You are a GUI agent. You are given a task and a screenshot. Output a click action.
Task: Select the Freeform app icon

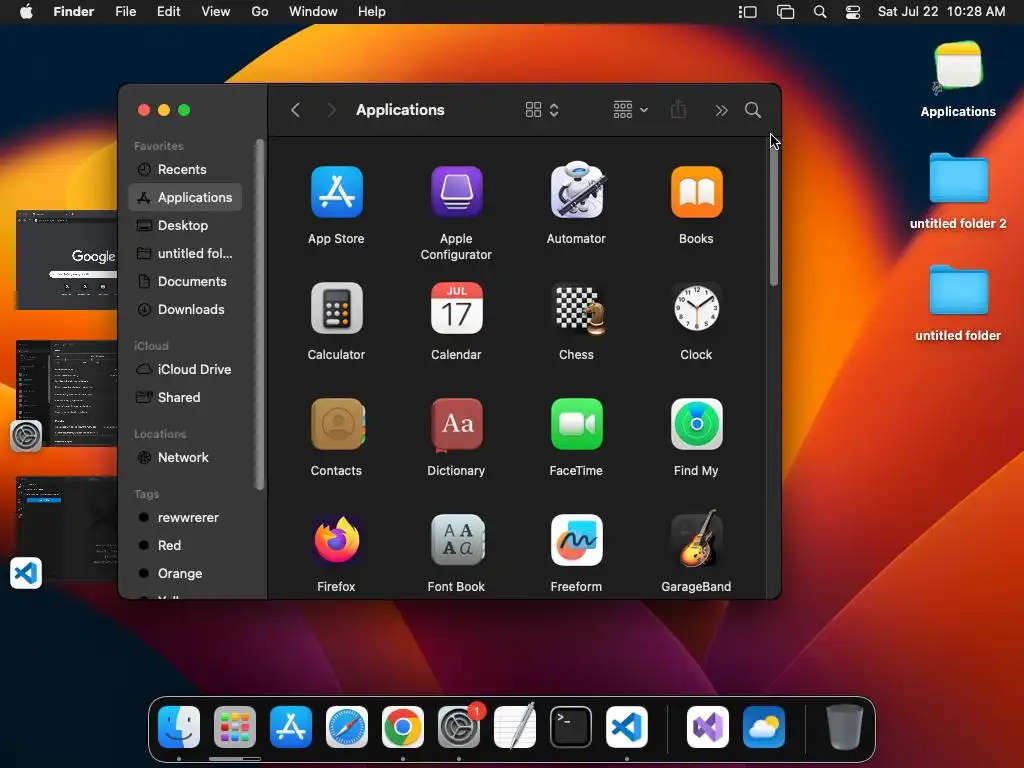tap(577, 540)
